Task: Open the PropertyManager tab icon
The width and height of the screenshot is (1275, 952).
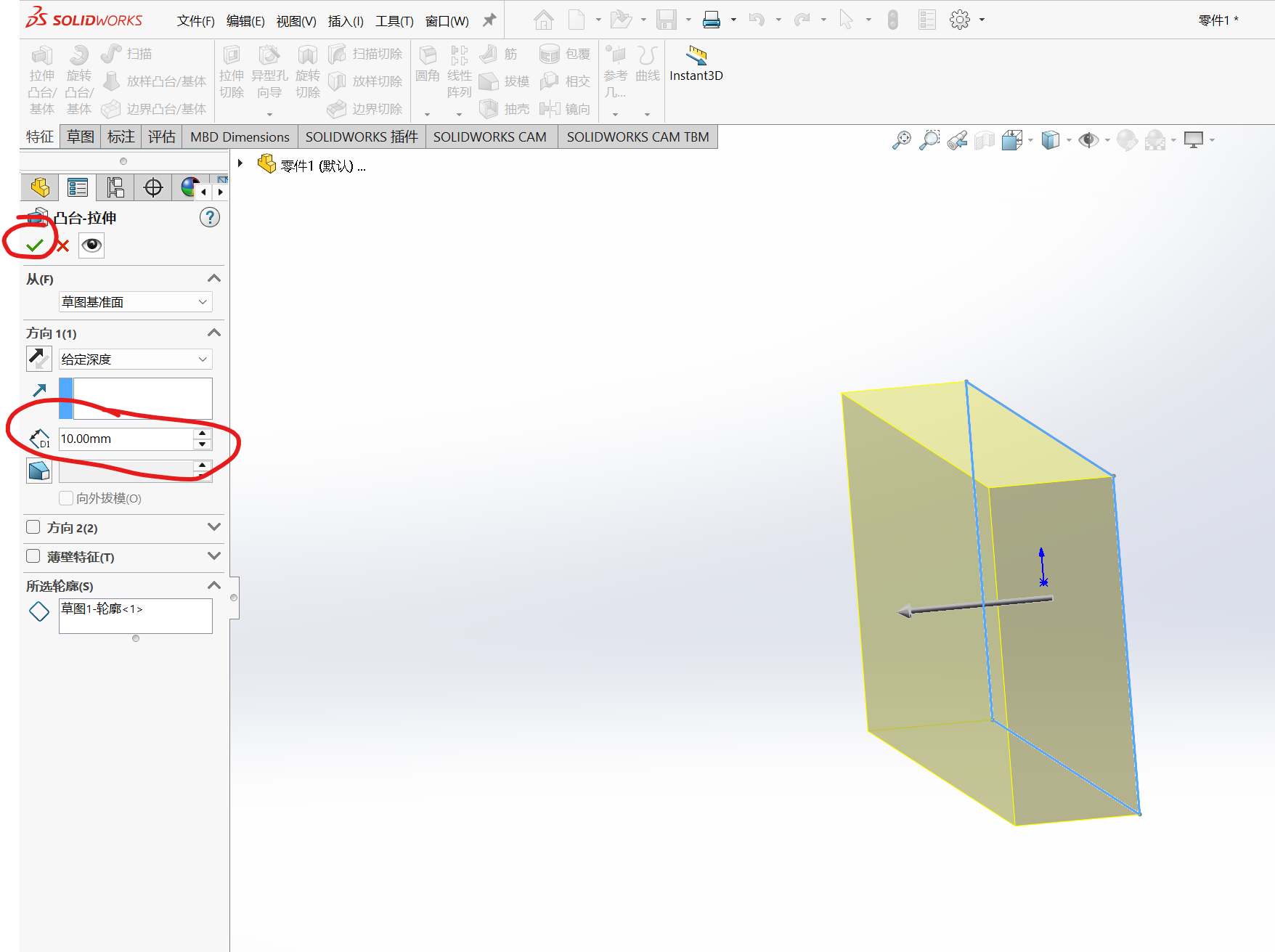Action: click(78, 187)
